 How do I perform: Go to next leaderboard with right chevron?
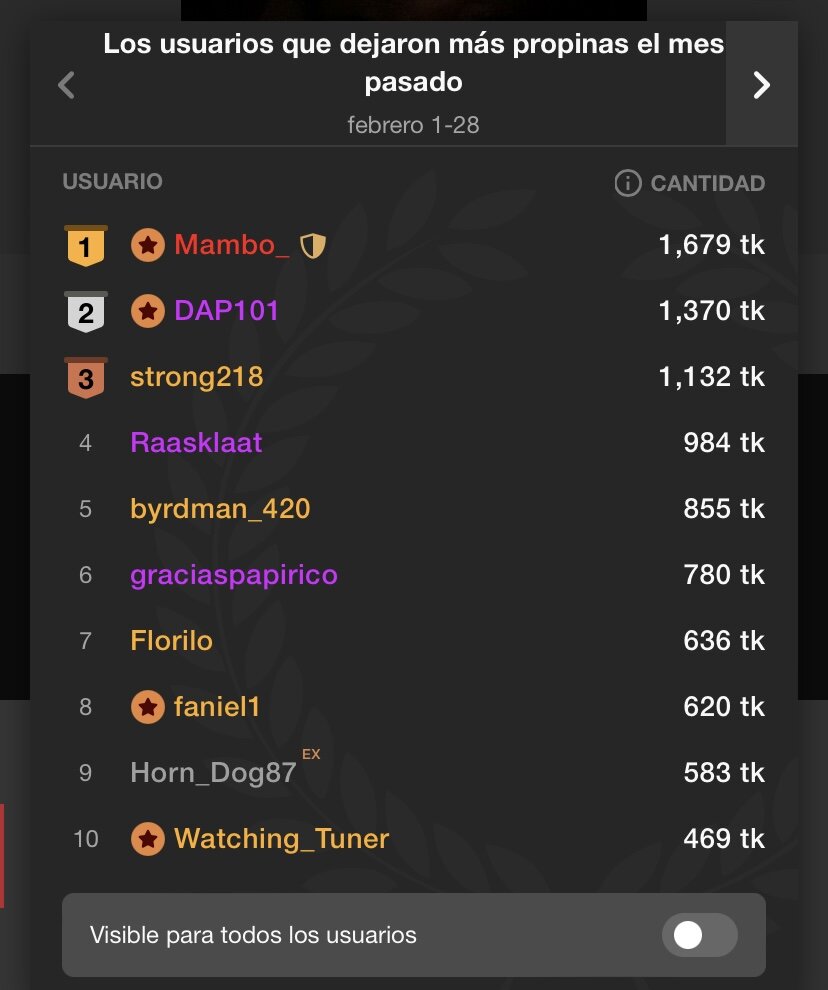pyautogui.click(x=762, y=85)
